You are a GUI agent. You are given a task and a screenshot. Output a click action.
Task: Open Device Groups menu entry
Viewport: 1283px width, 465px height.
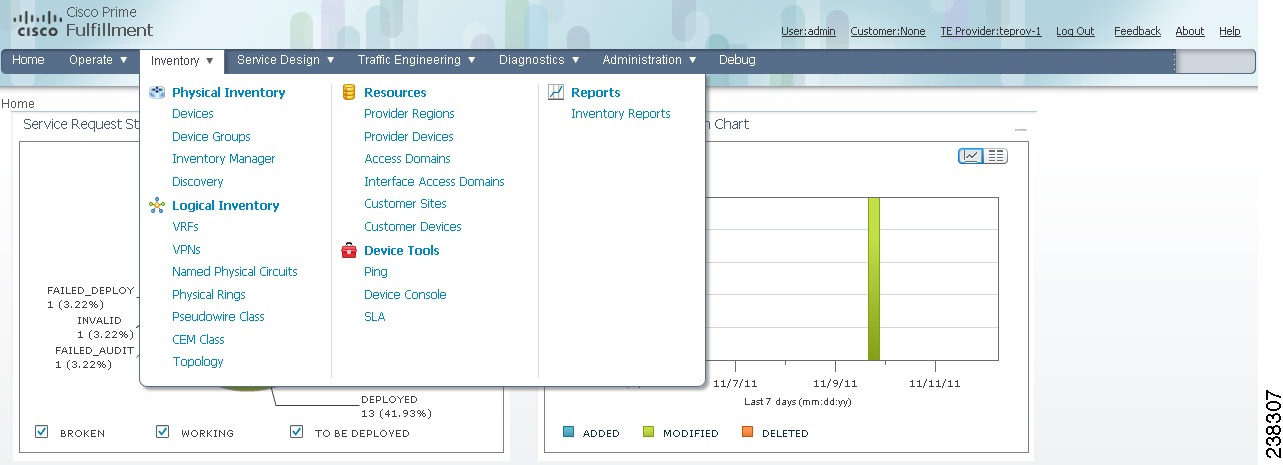coord(211,137)
